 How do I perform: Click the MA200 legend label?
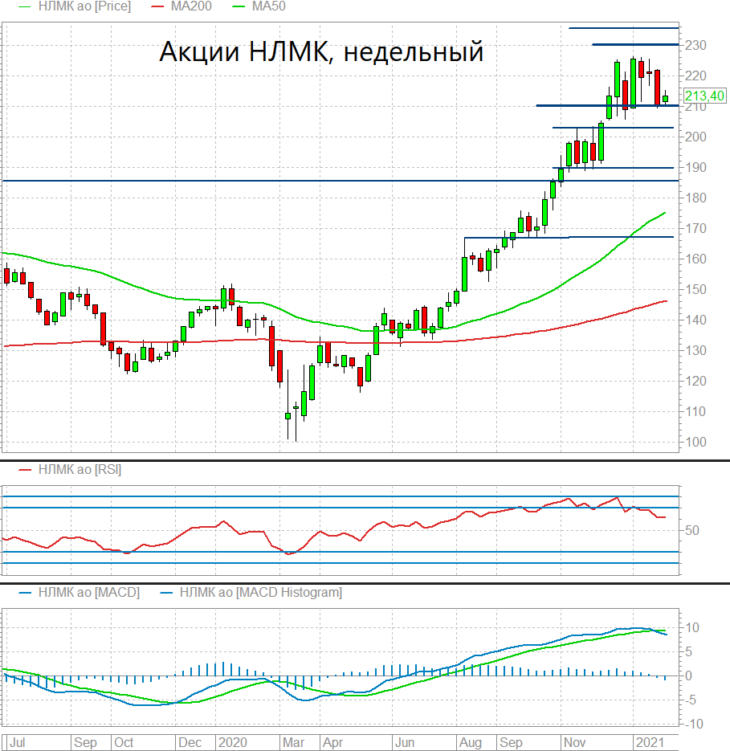pos(191,7)
